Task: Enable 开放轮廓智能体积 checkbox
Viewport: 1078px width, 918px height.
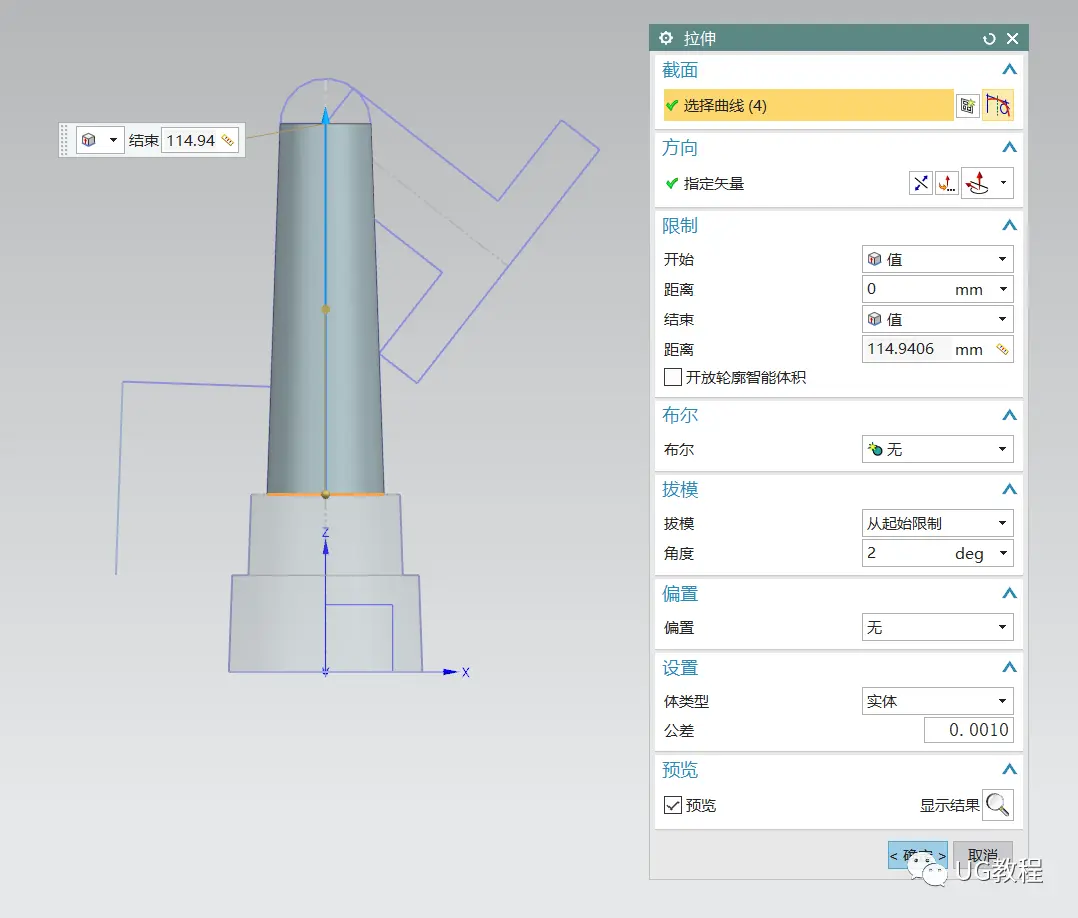Action: [672, 378]
